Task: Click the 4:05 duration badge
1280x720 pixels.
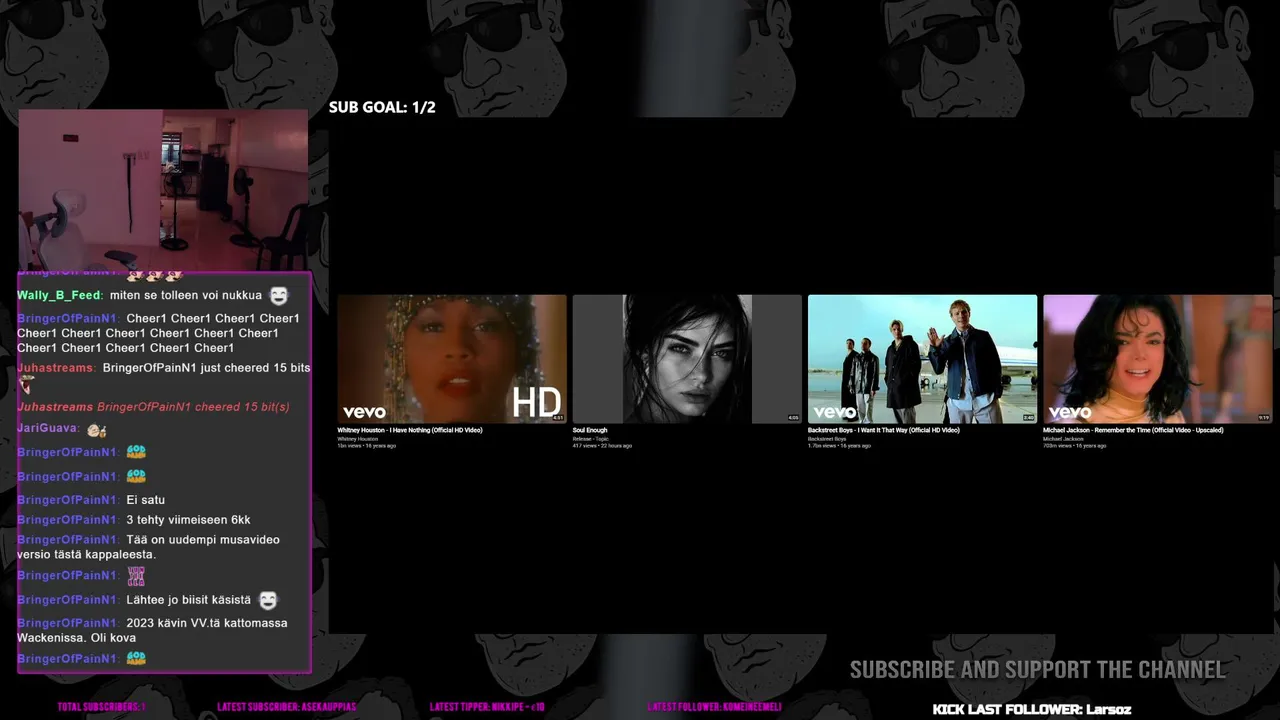Action: [793, 418]
